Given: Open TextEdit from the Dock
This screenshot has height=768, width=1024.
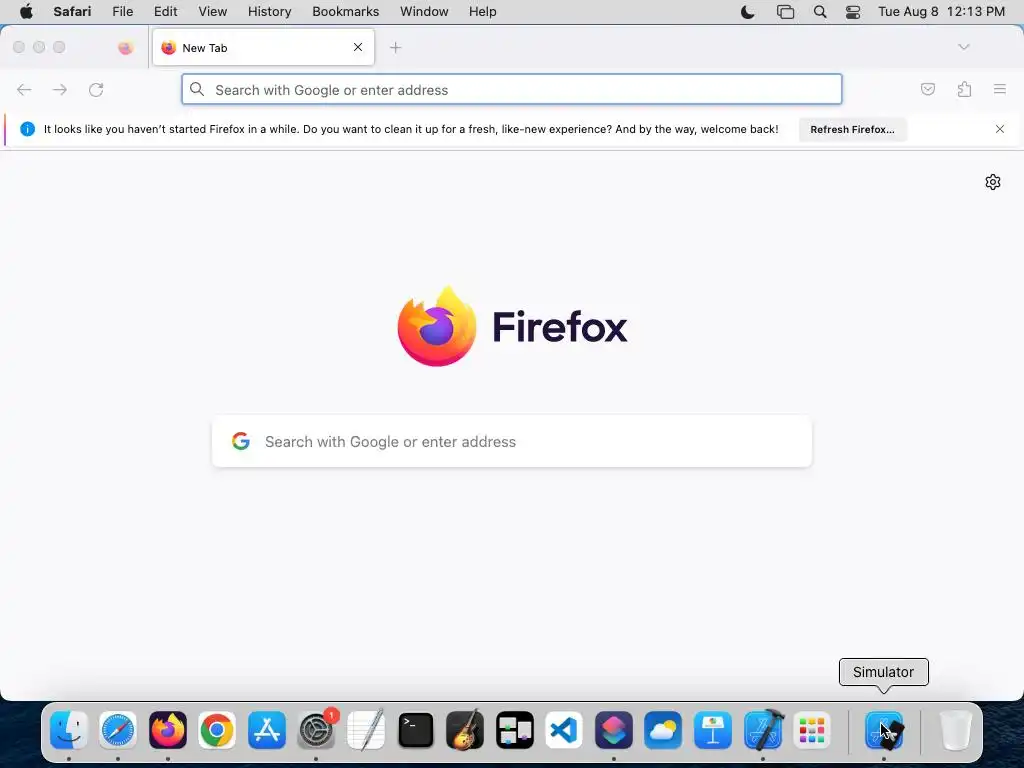Looking at the screenshot, I should [366, 729].
